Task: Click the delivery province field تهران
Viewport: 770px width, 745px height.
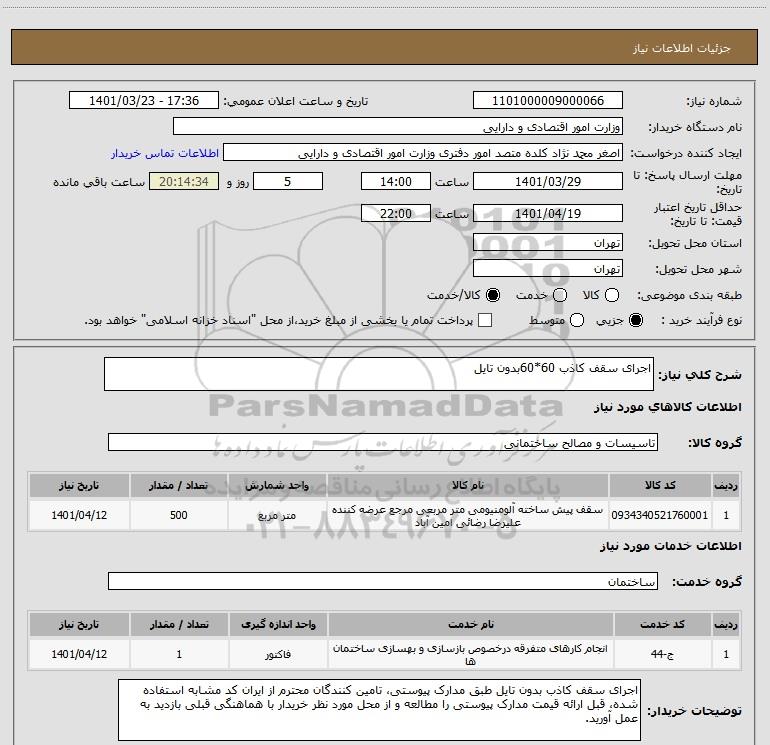Action: (x=548, y=243)
